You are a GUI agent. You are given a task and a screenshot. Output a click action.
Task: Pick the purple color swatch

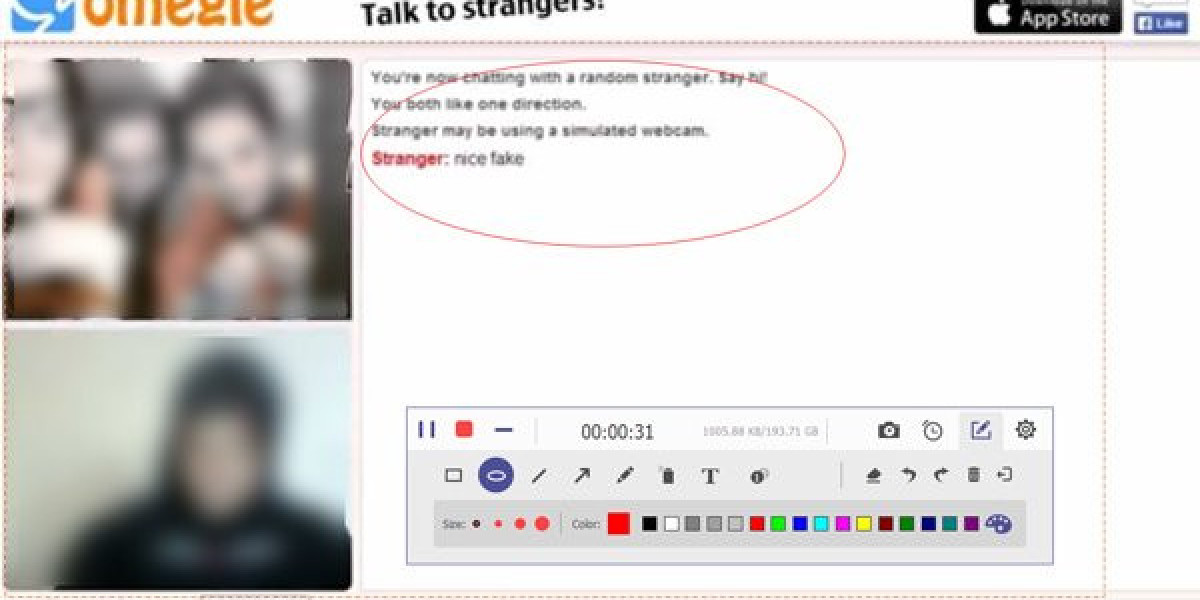point(971,523)
